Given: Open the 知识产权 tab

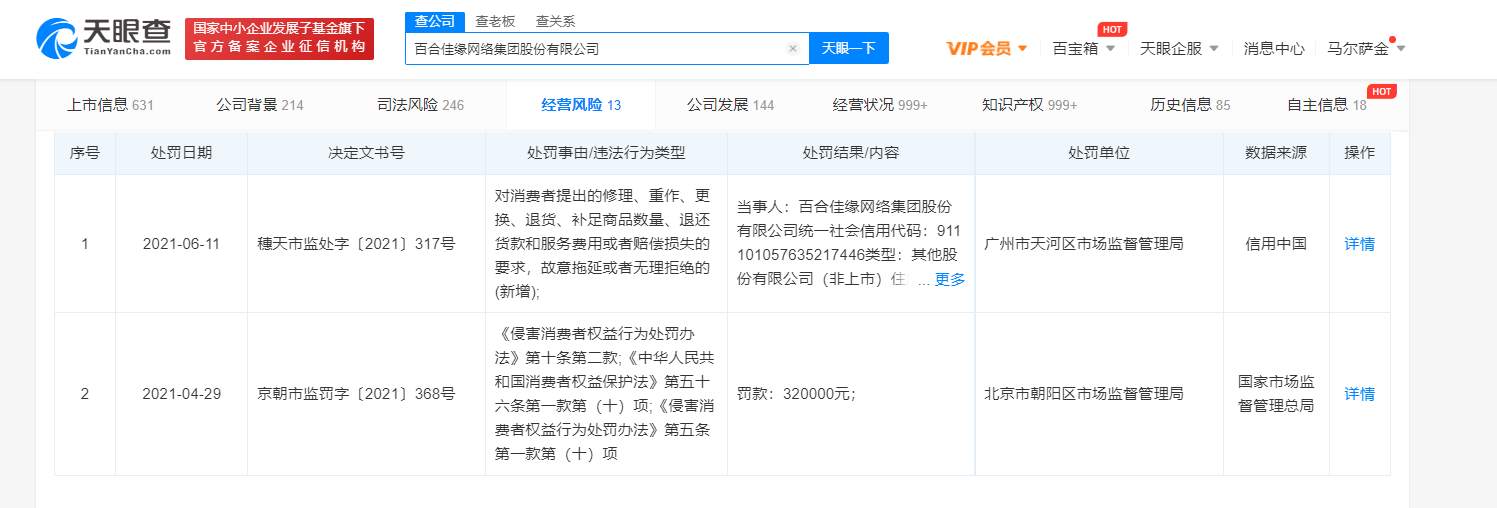Looking at the screenshot, I should [1030, 105].
